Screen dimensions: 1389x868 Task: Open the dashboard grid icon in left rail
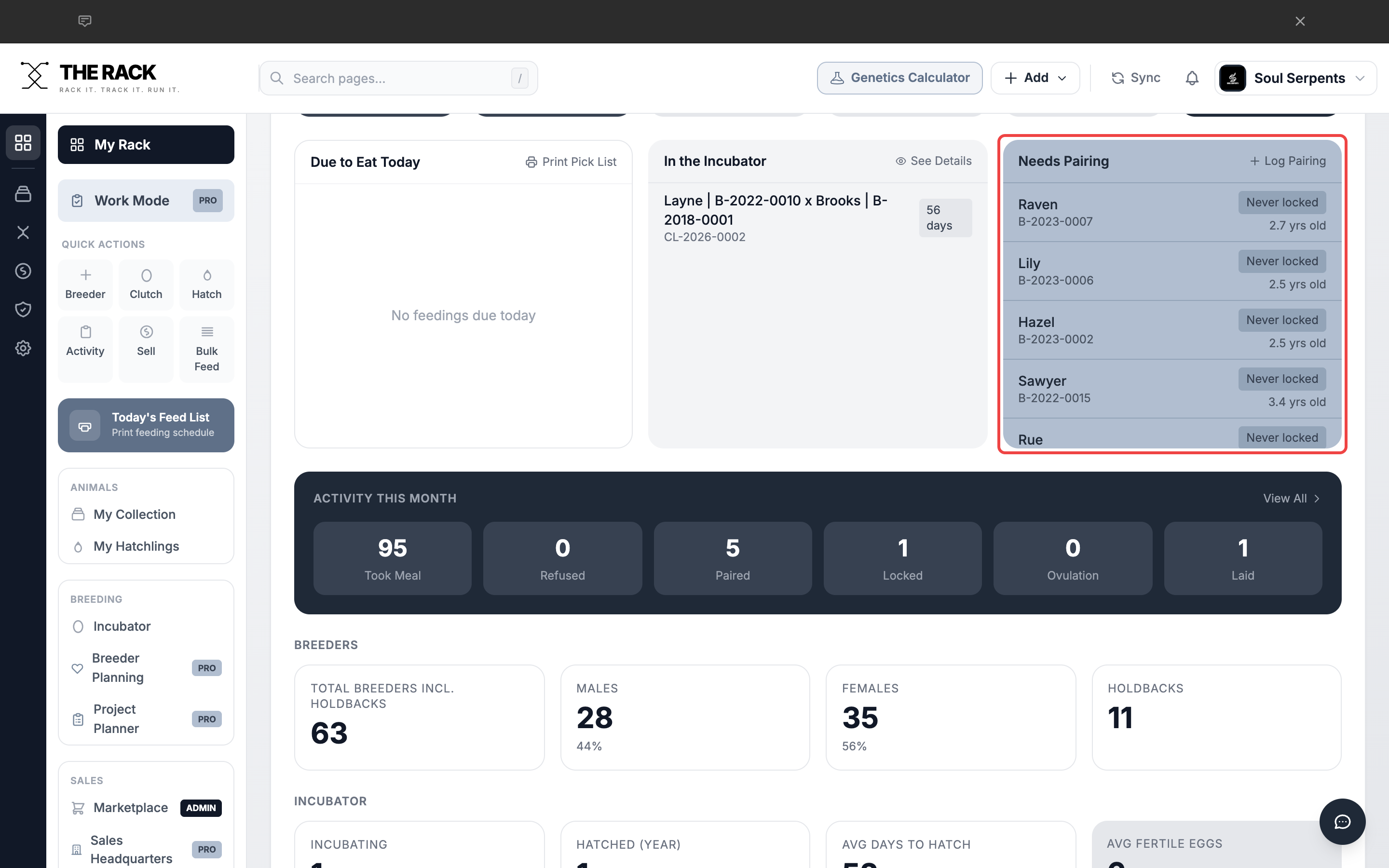pos(23,142)
